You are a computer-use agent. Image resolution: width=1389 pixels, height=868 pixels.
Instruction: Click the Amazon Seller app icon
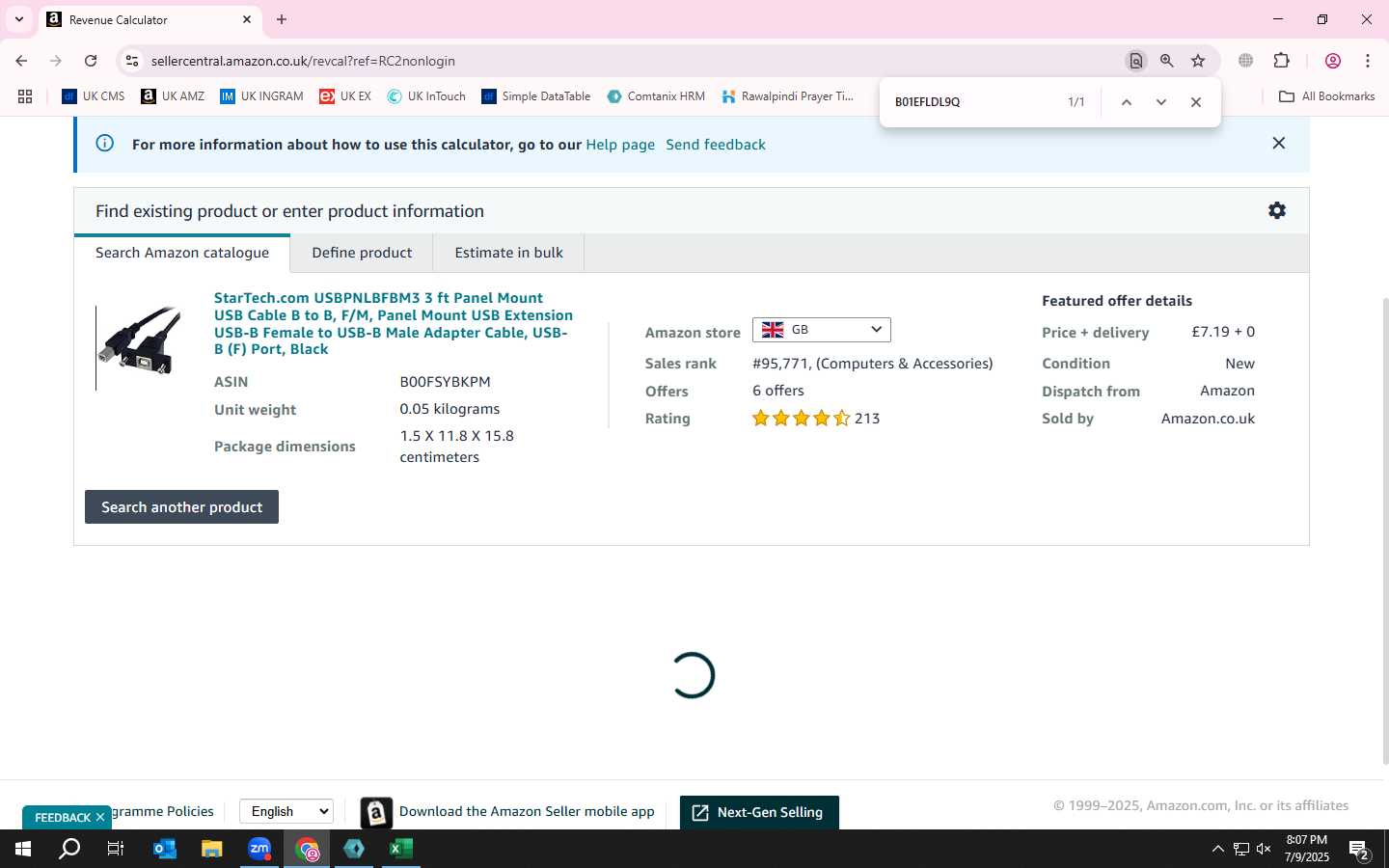coord(376,813)
